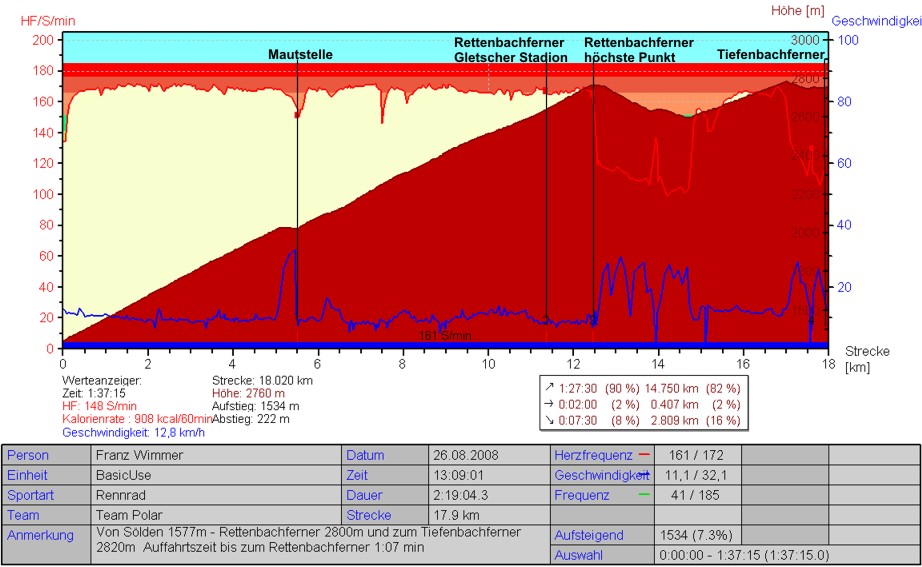This screenshot has width=922, height=567.
Task: Click the Strecke [km] axis title
Action: click(x=866, y=359)
